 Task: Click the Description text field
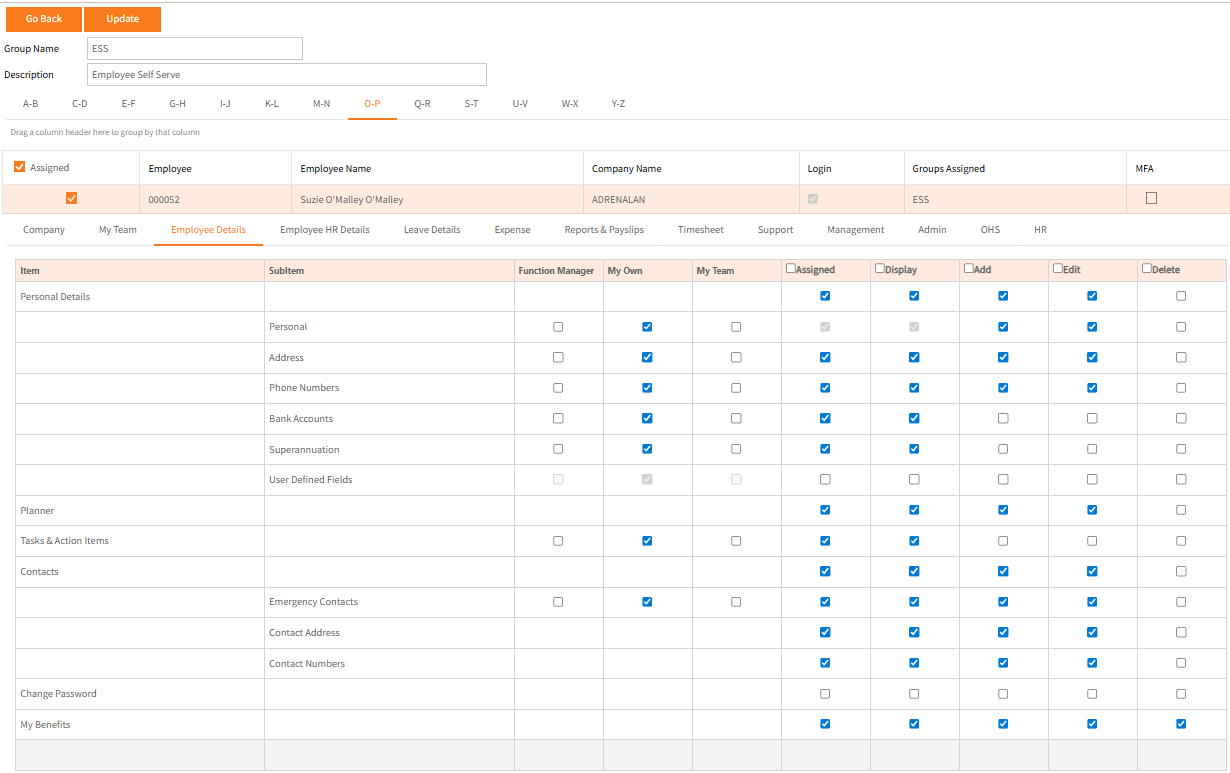[x=286, y=75]
